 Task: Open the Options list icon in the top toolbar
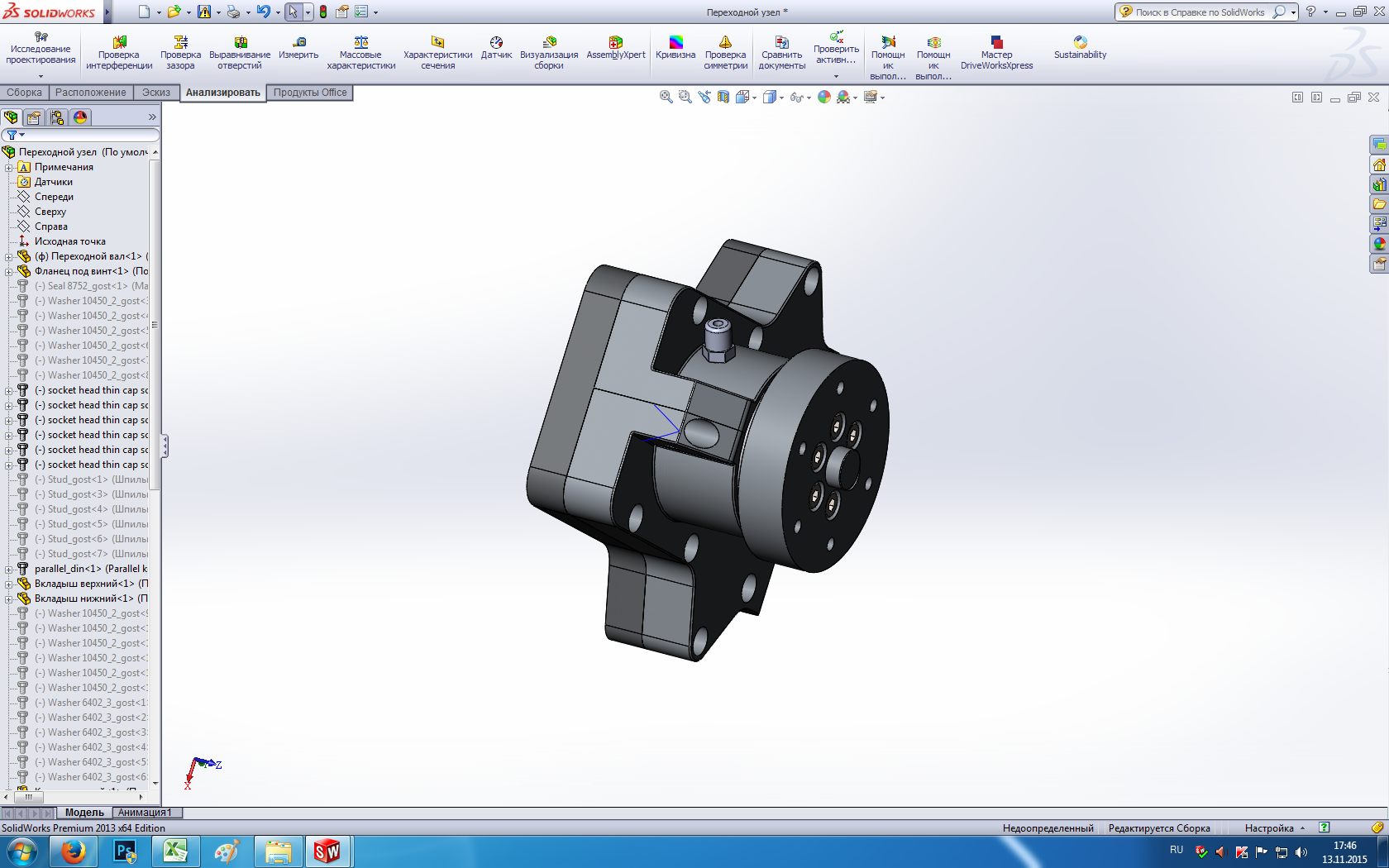point(361,12)
